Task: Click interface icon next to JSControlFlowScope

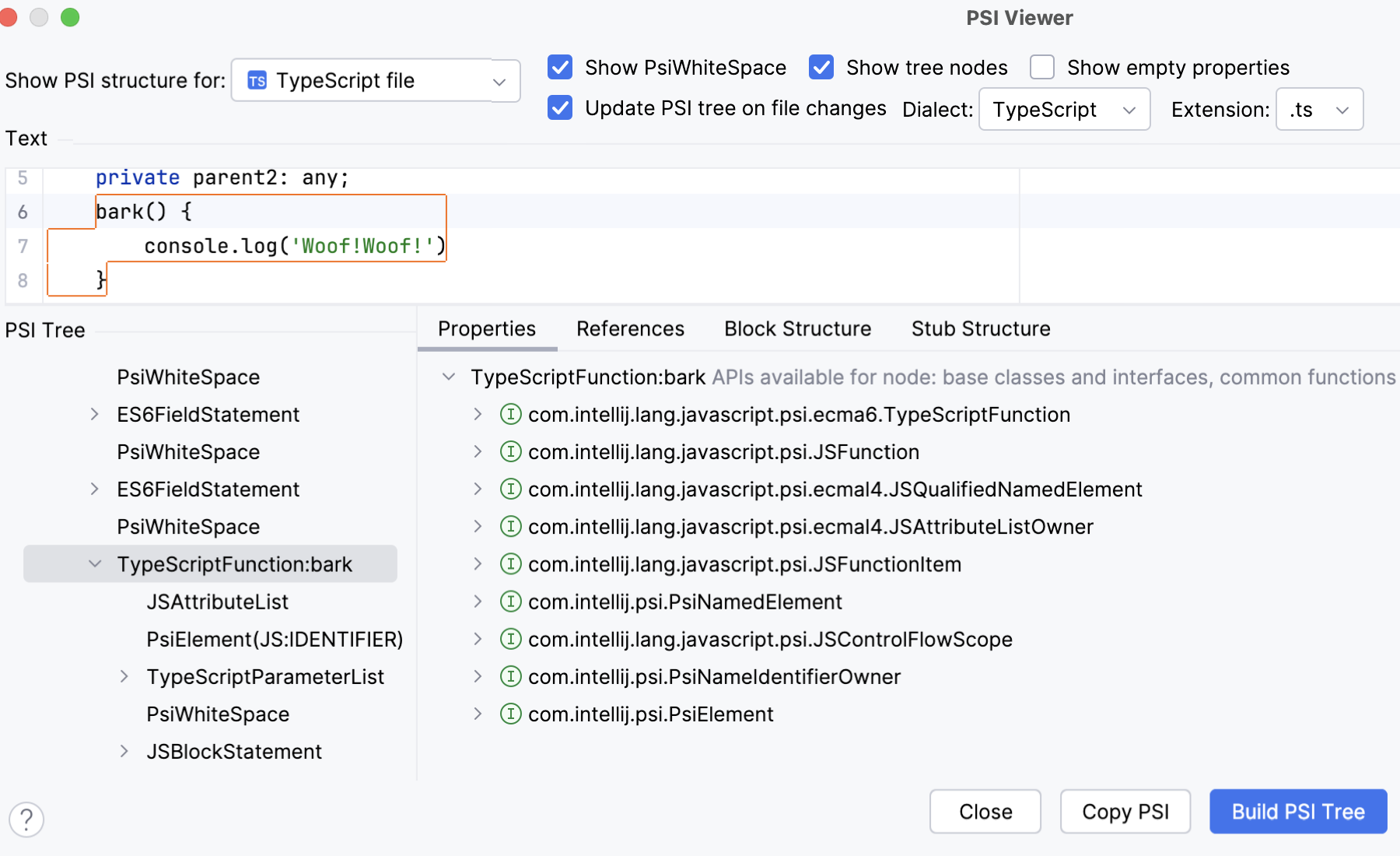Action: coord(510,639)
